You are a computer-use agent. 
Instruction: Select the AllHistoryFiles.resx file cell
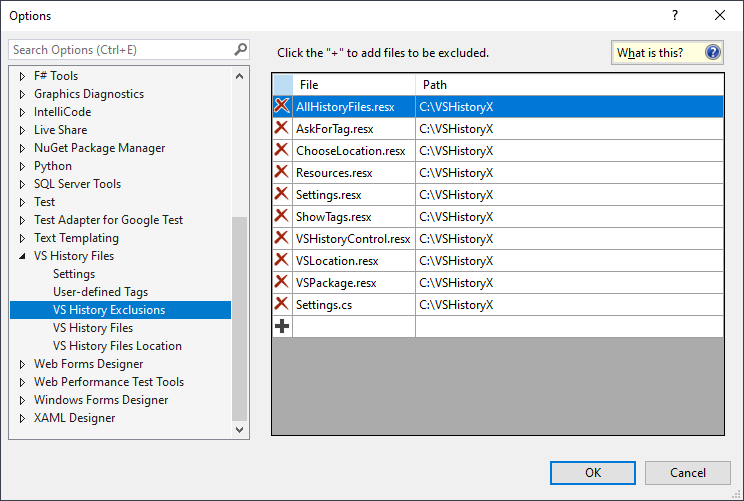[354, 107]
